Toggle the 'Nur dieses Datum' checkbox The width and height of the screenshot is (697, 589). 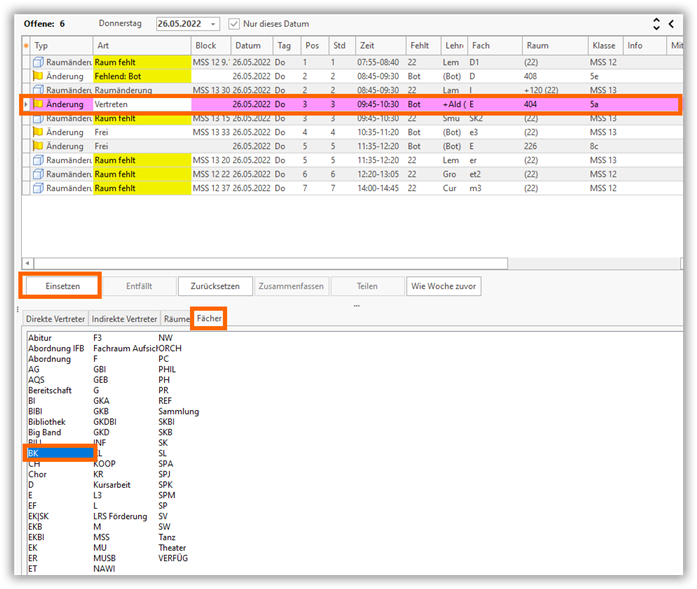click(x=234, y=23)
